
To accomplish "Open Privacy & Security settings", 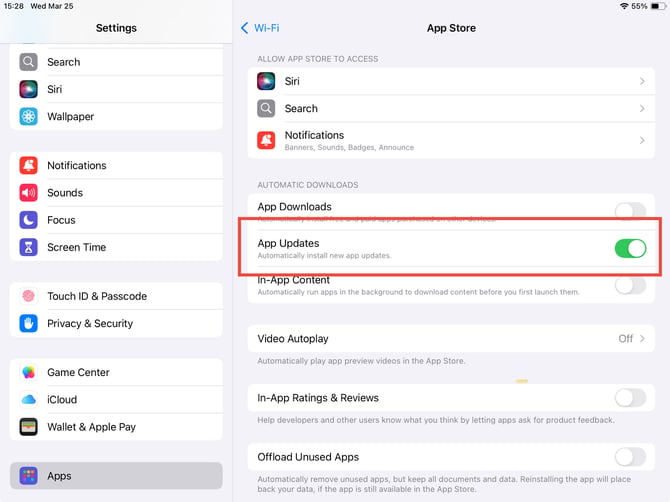I will [116, 323].
